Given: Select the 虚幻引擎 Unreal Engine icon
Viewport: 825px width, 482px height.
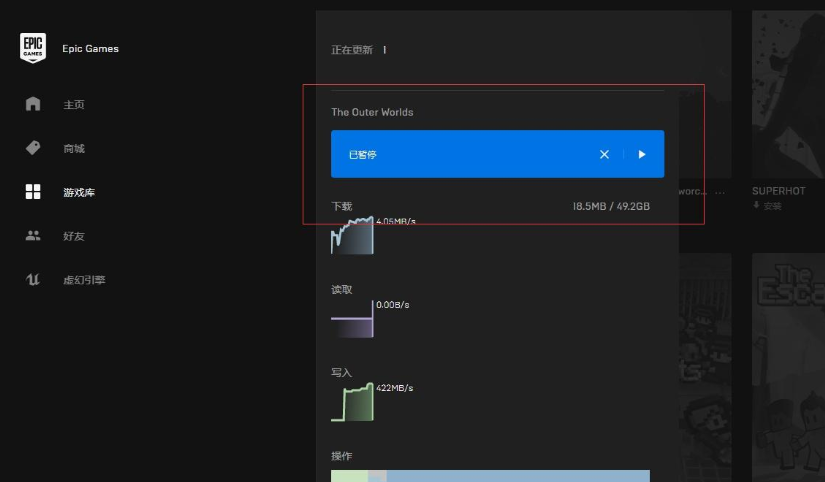Looking at the screenshot, I should tap(33, 279).
